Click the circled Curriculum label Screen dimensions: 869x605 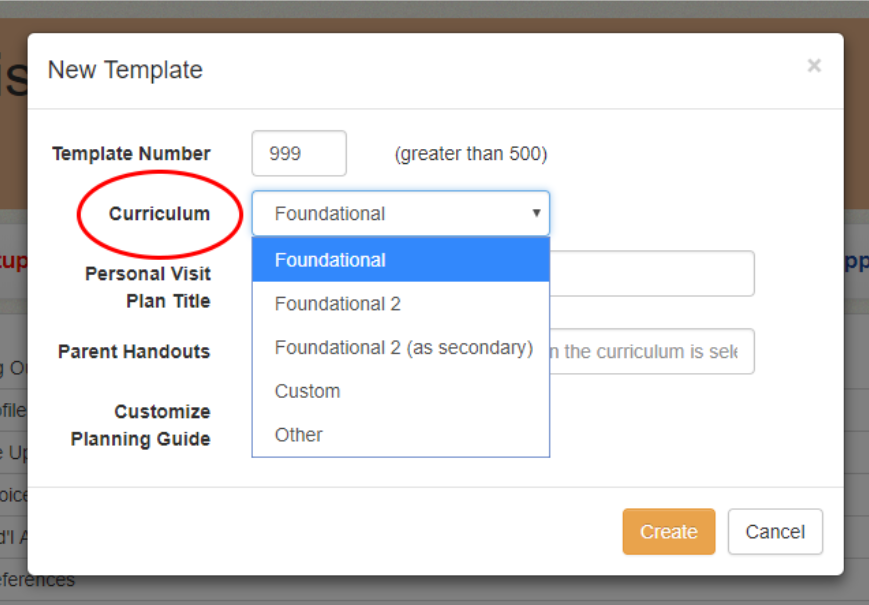click(x=160, y=214)
